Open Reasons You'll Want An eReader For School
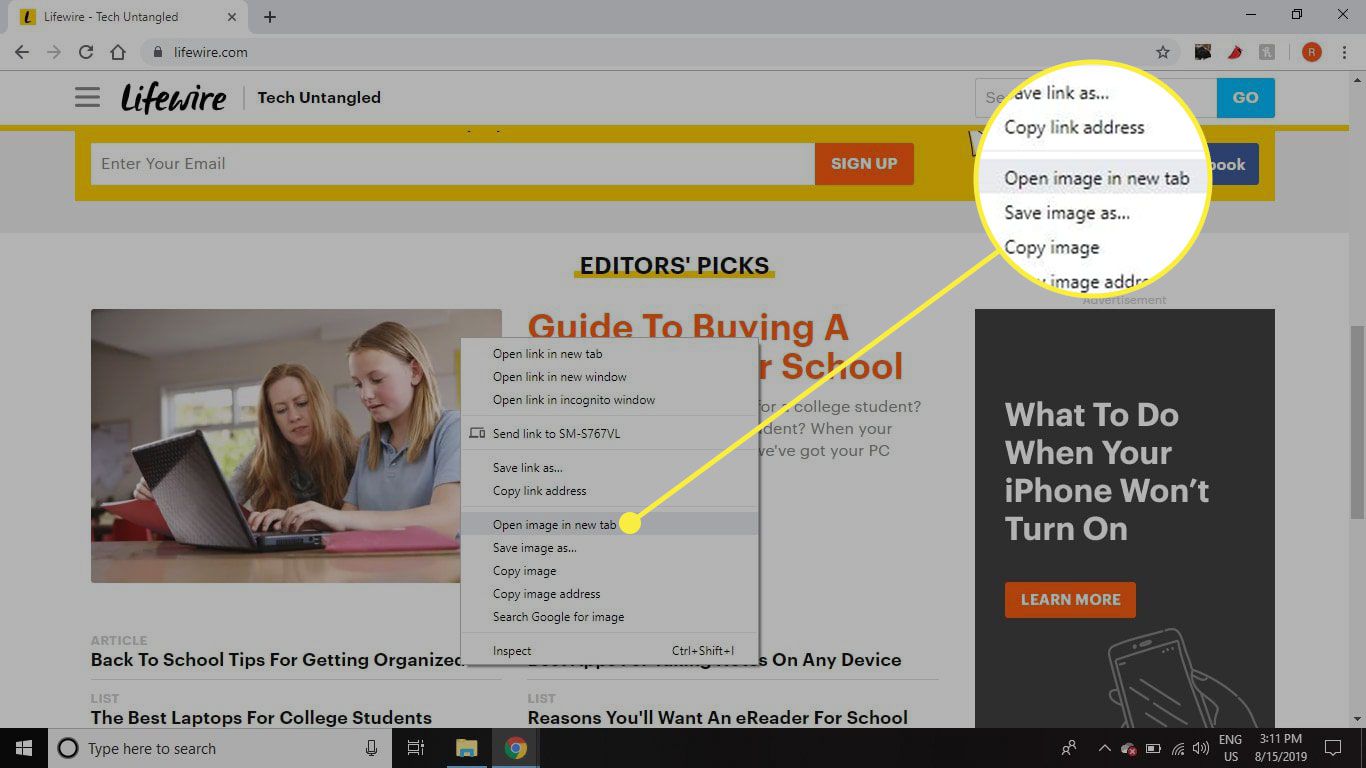The image size is (1366, 768). [718, 718]
